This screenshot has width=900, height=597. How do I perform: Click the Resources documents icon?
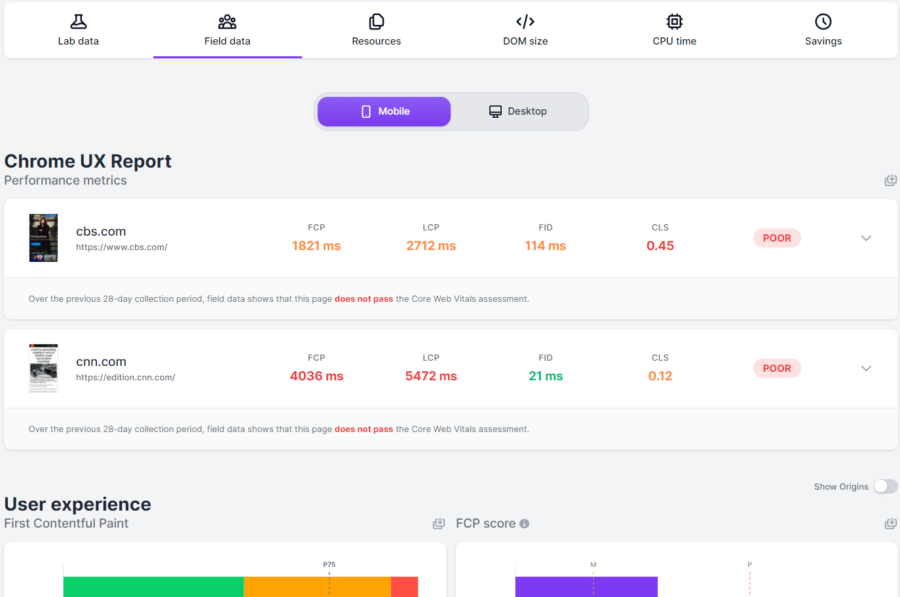[x=377, y=22]
